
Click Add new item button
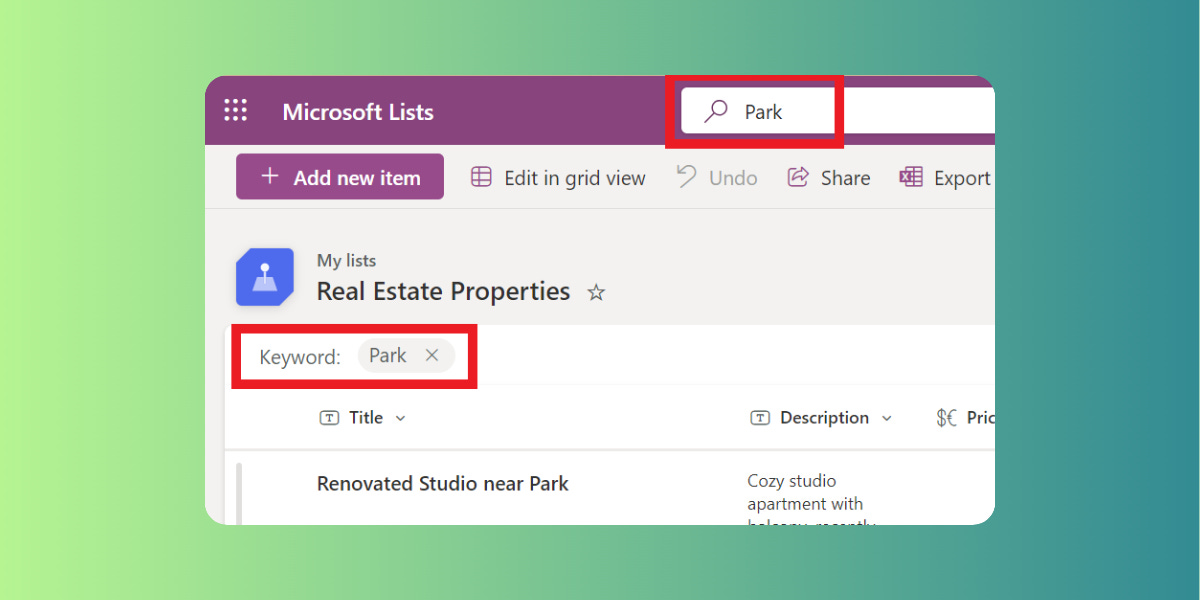pos(340,177)
